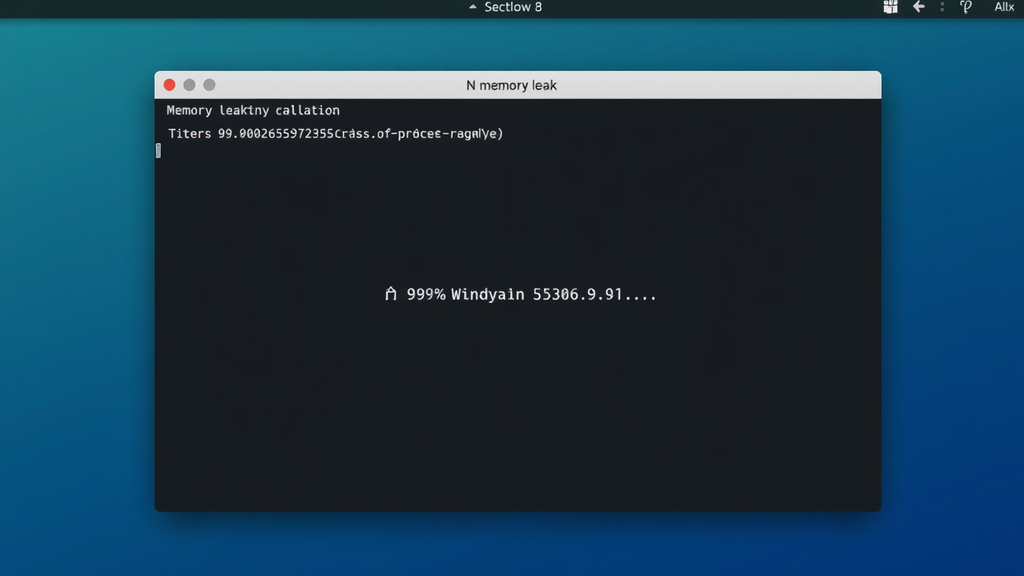This screenshot has height=576, width=1024.
Task: Close the N memory leak window
Action: (x=169, y=85)
